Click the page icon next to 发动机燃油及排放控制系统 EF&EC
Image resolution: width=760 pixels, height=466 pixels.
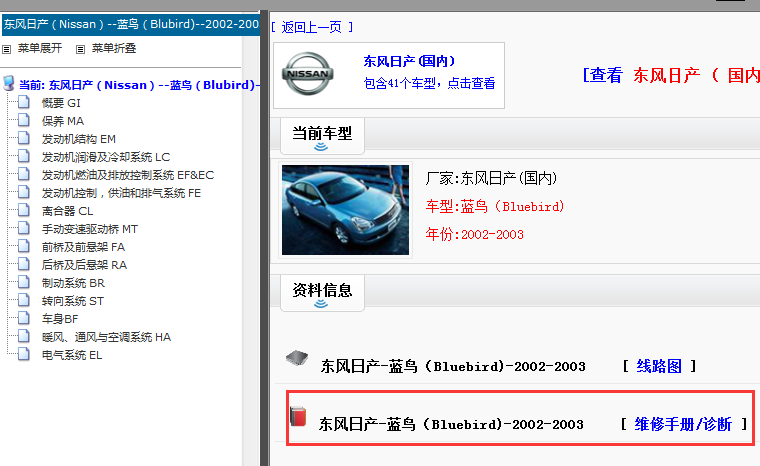[x=24, y=174]
